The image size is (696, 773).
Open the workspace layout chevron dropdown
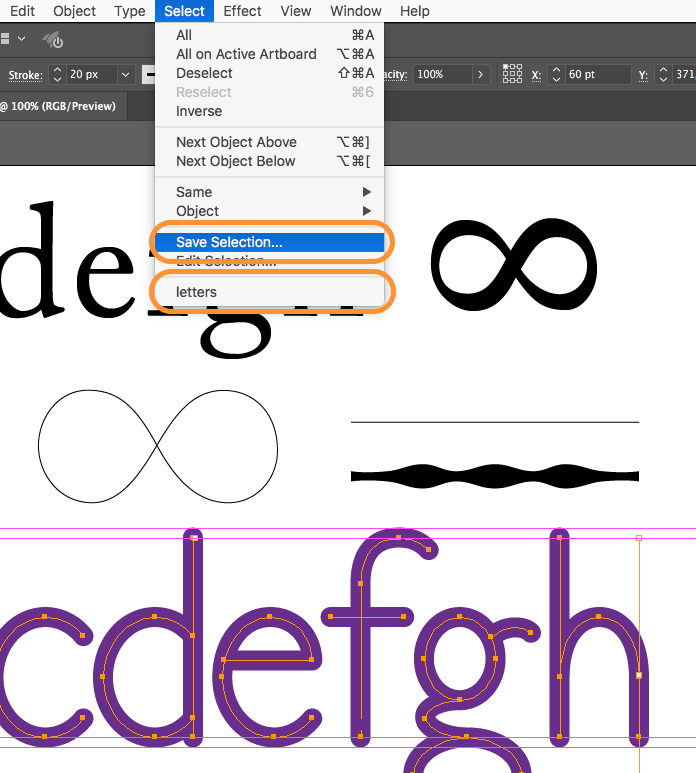tap(21, 38)
